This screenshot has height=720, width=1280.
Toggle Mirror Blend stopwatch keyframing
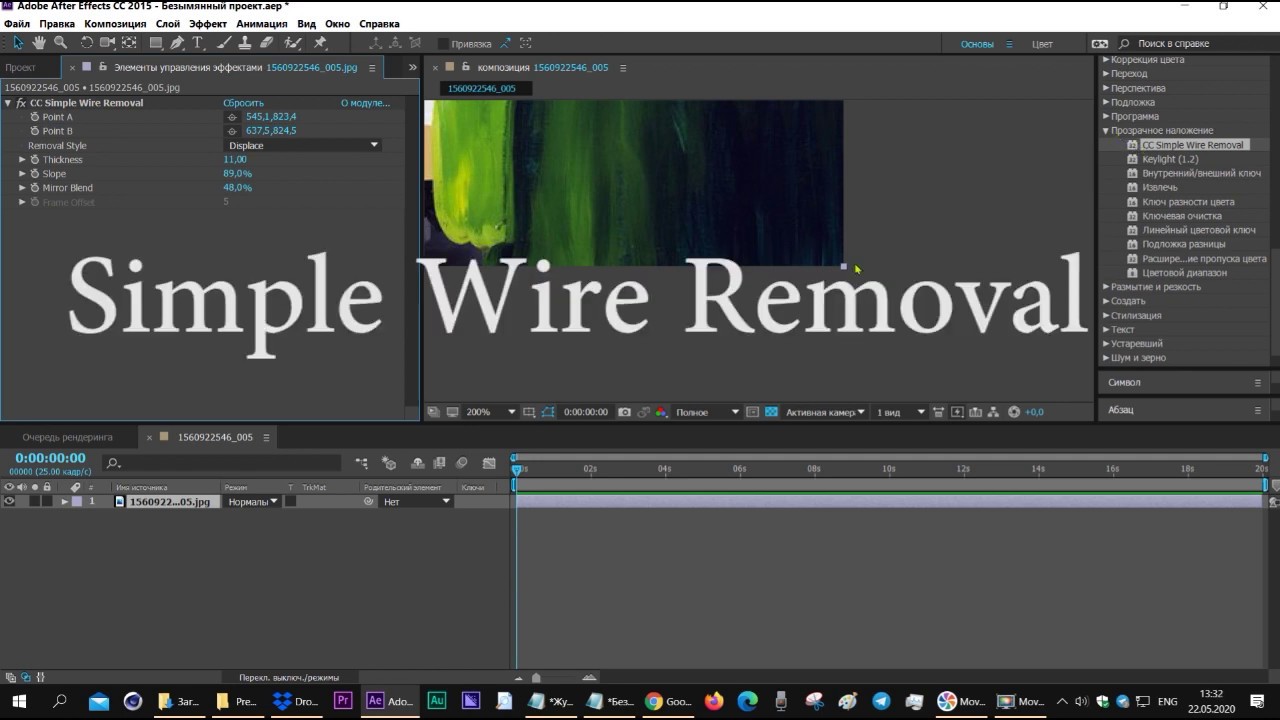tap(34, 188)
